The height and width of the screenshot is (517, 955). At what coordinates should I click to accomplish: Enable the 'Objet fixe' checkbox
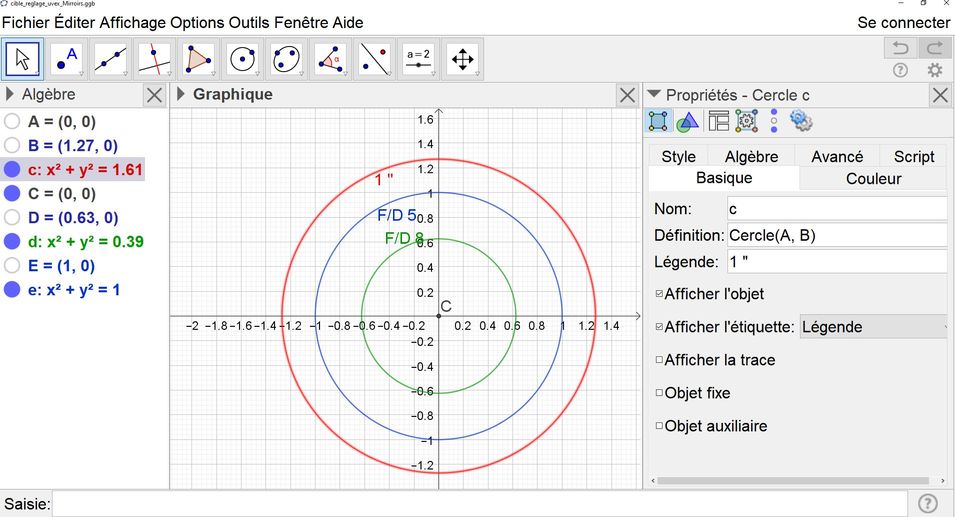659,393
